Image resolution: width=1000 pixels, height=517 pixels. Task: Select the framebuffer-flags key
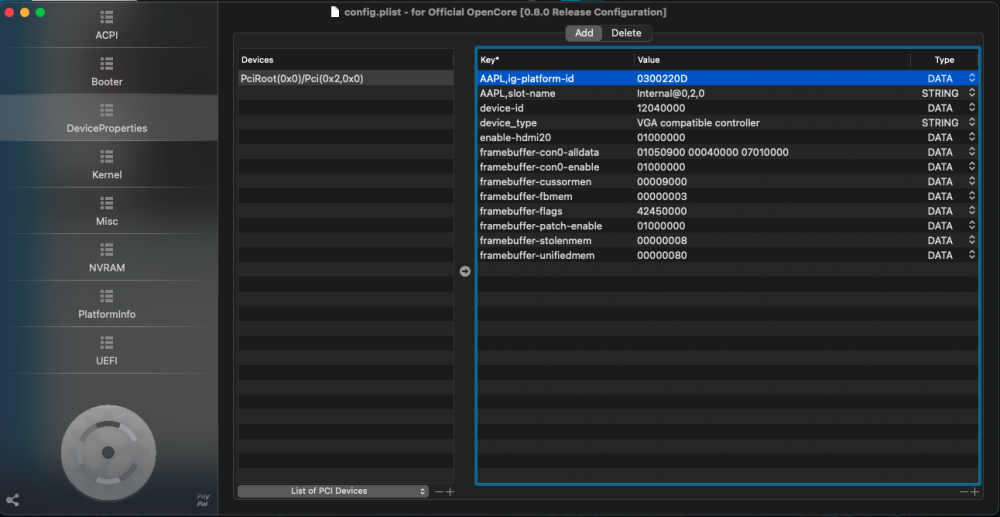click(x=521, y=210)
